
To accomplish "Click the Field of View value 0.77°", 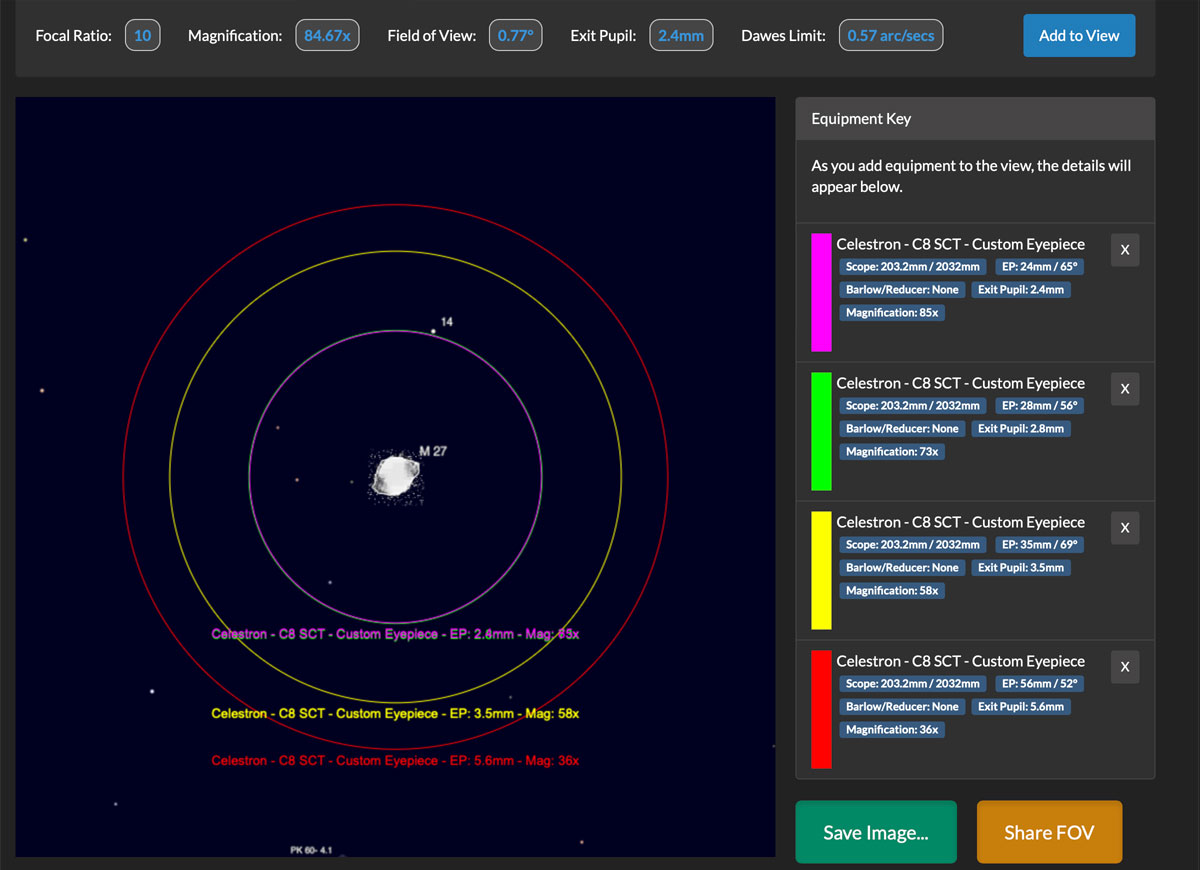I will tap(516, 36).
